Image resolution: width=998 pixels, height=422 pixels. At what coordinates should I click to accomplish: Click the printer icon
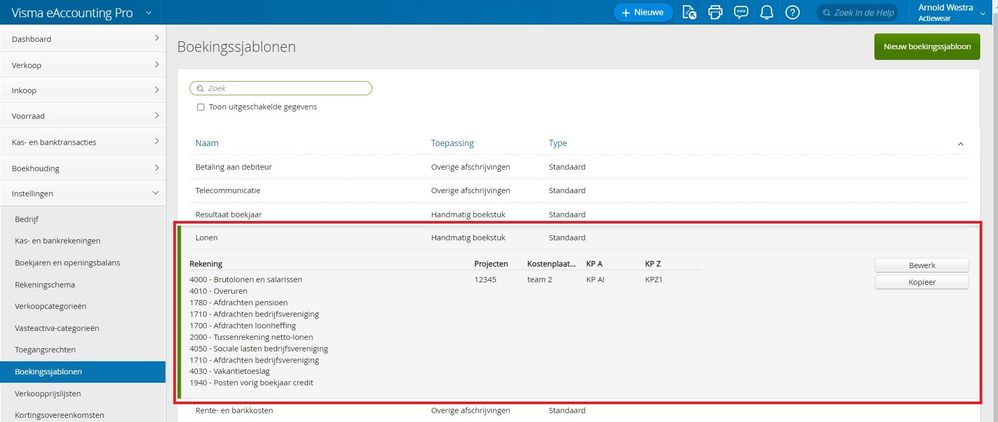[715, 13]
